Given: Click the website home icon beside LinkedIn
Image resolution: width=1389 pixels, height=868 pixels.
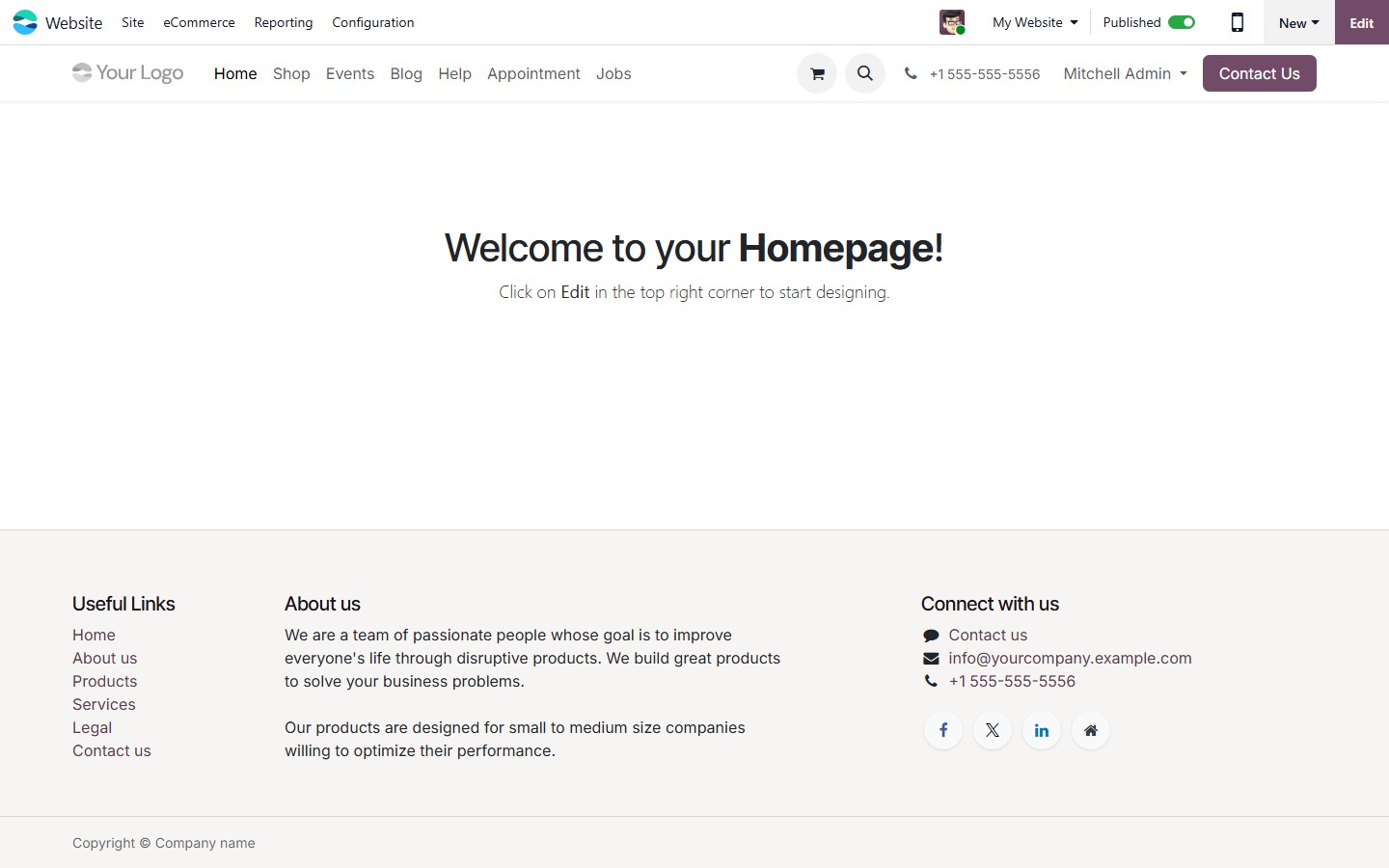Looking at the screenshot, I should (1090, 730).
